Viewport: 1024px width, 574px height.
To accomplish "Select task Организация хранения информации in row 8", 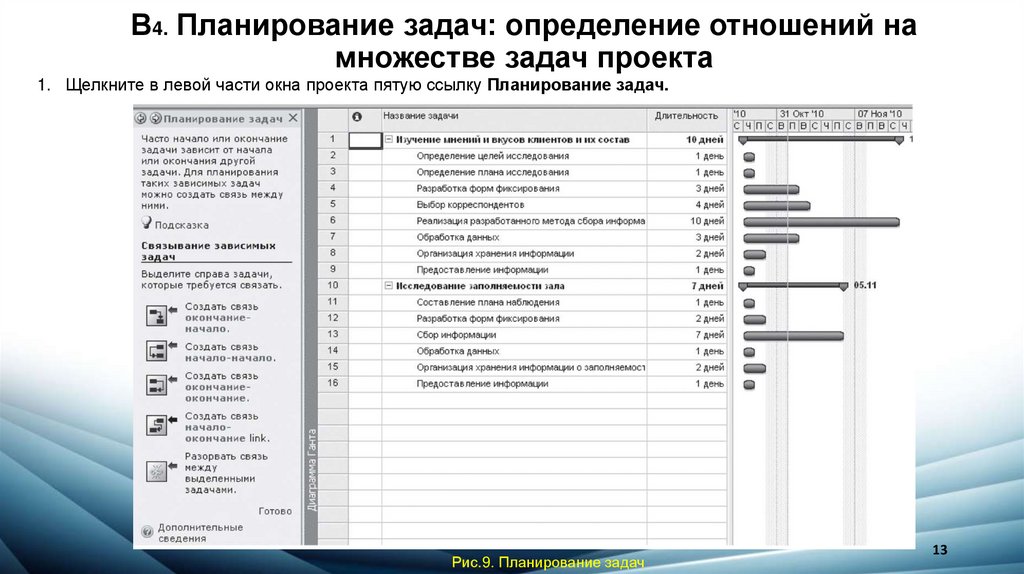I will click(495, 253).
